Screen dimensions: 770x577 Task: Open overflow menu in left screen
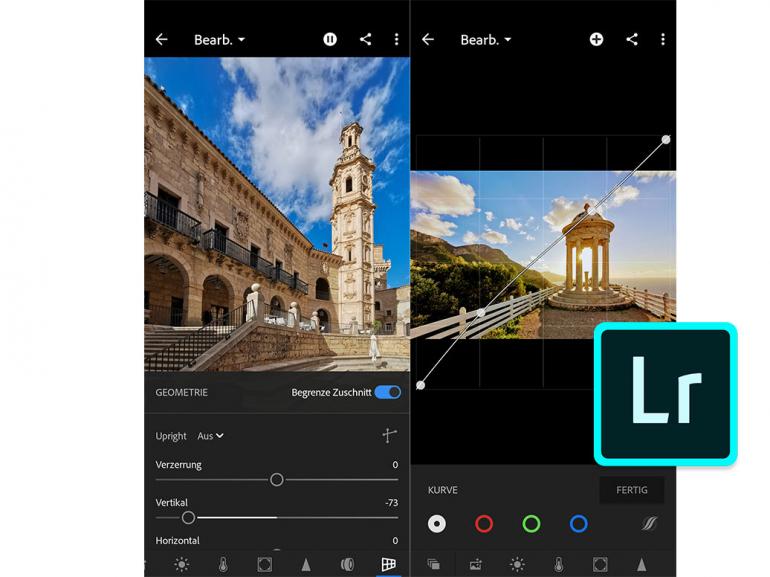pyautogui.click(x=396, y=39)
